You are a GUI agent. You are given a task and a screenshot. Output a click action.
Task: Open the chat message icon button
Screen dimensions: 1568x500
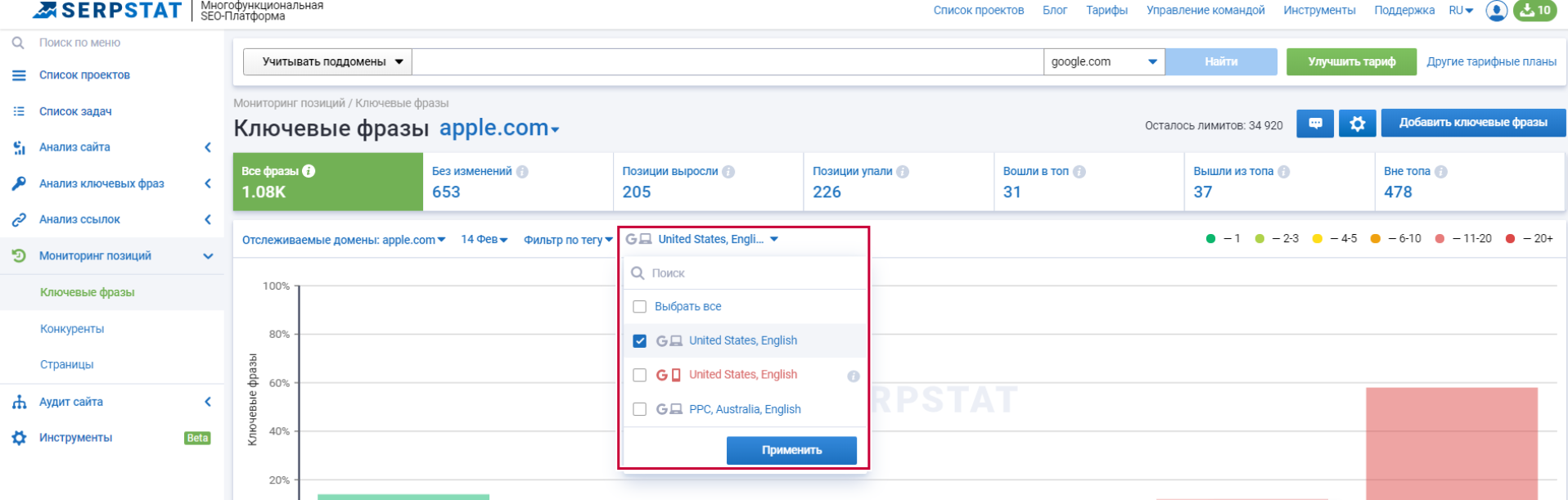(1315, 124)
